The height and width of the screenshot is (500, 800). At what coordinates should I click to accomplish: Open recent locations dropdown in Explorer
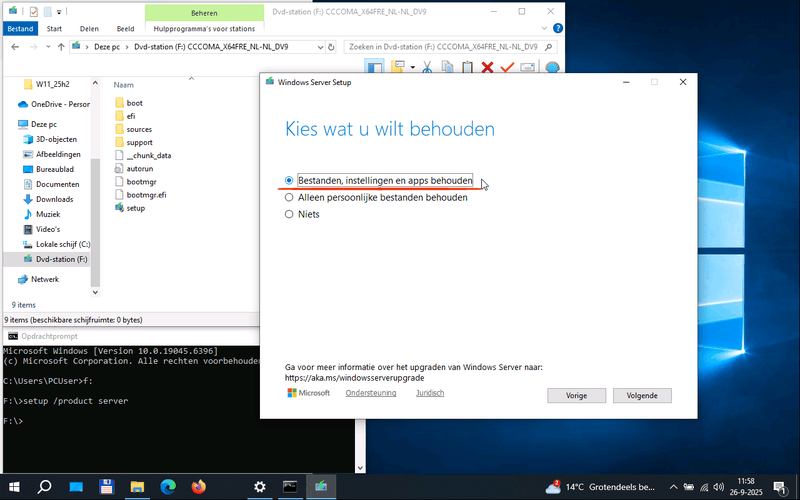tap(48, 47)
